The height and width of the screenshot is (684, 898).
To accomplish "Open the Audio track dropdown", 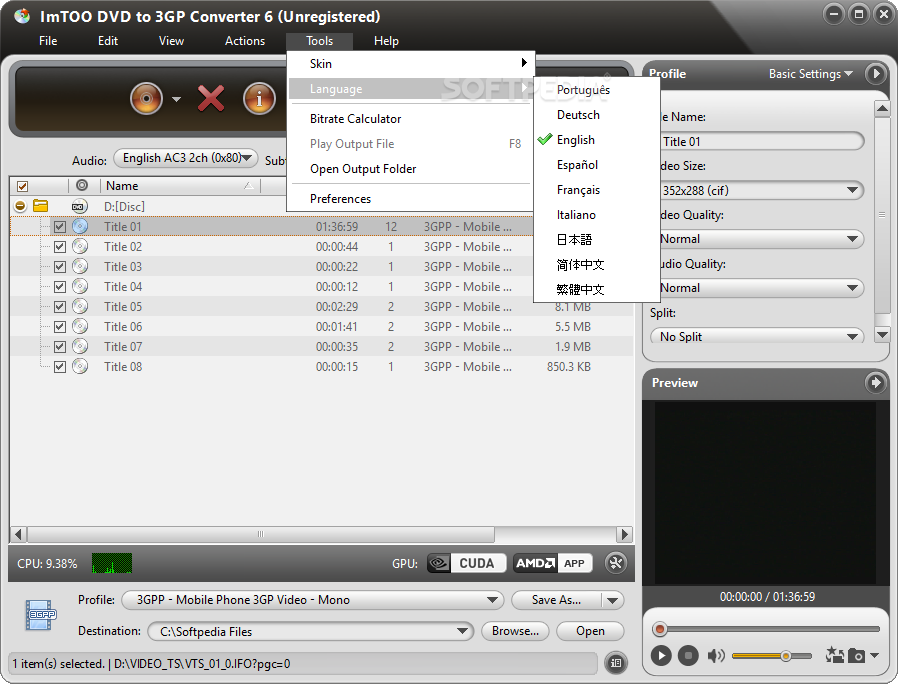I will click(x=186, y=158).
